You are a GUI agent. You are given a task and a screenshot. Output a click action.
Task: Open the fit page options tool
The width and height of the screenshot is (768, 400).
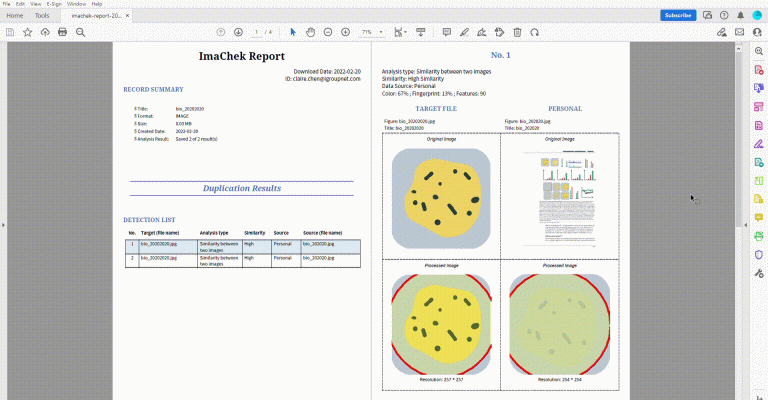(401, 32)
